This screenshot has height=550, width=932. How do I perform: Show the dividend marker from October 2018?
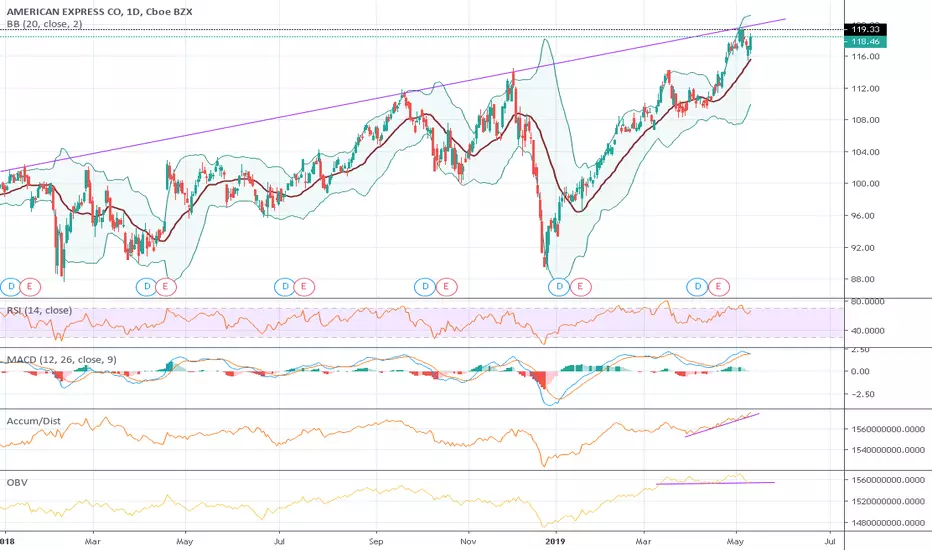(425, 287)
